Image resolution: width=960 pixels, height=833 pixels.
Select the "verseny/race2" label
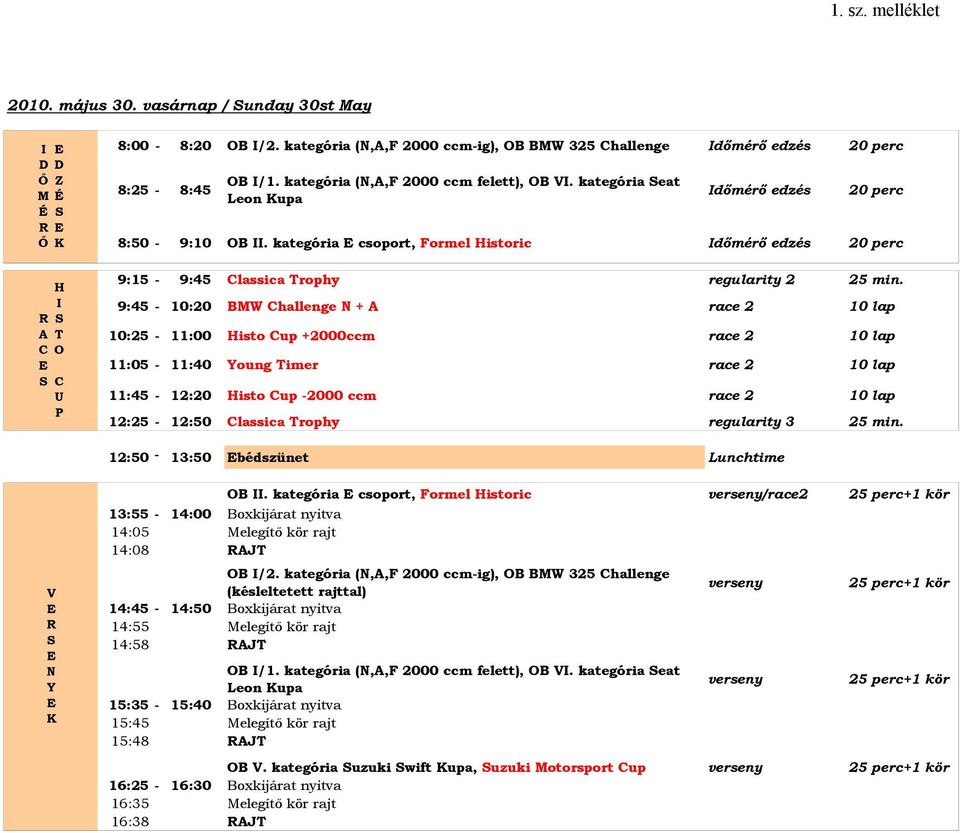coord(758,495)
